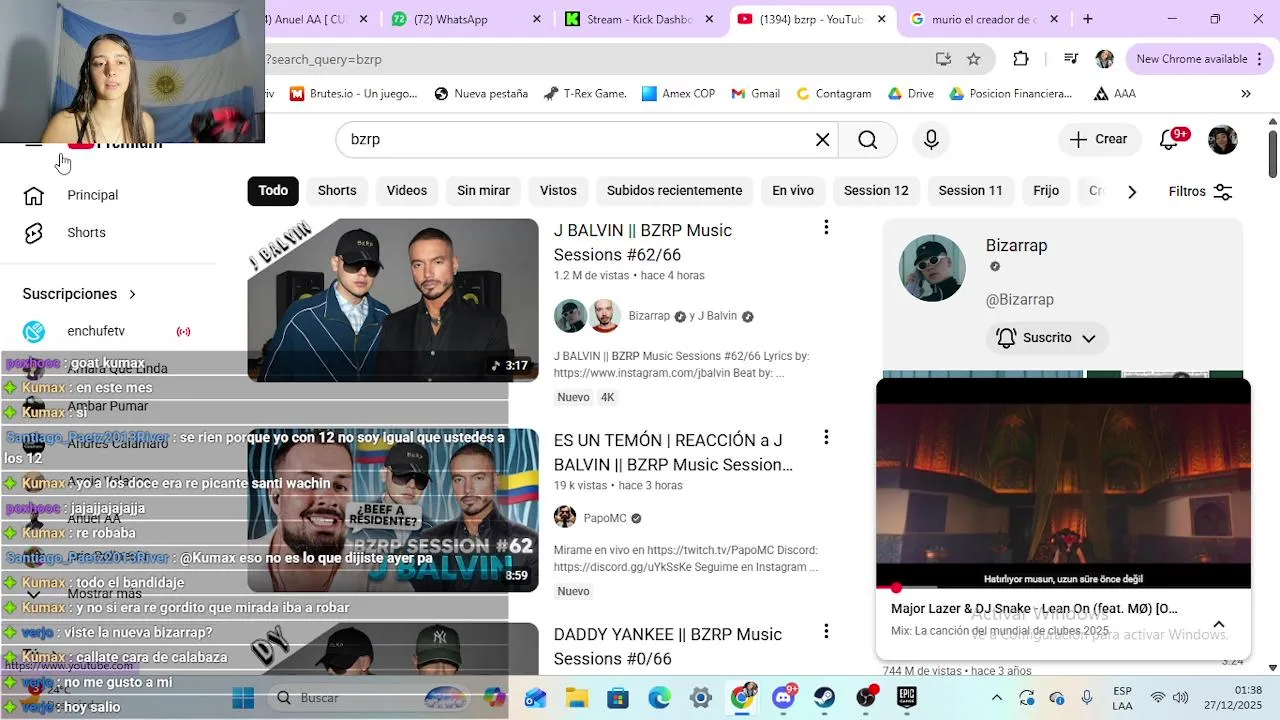Open Shorts from the YouTube sidebar

(x=86, y=233)
